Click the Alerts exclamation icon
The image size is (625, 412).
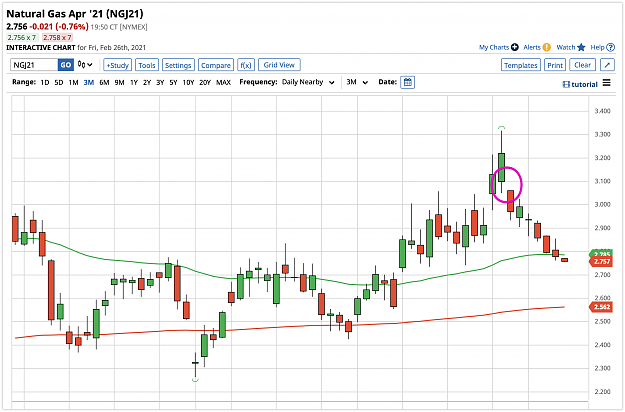click(546, 47)
